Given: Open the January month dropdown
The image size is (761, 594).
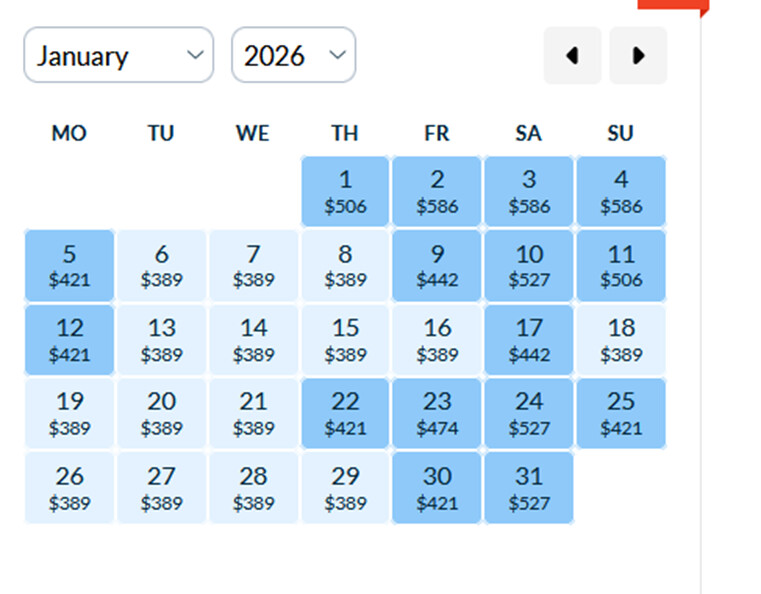Looking at the screenshot, I should (x=118, y=55).
